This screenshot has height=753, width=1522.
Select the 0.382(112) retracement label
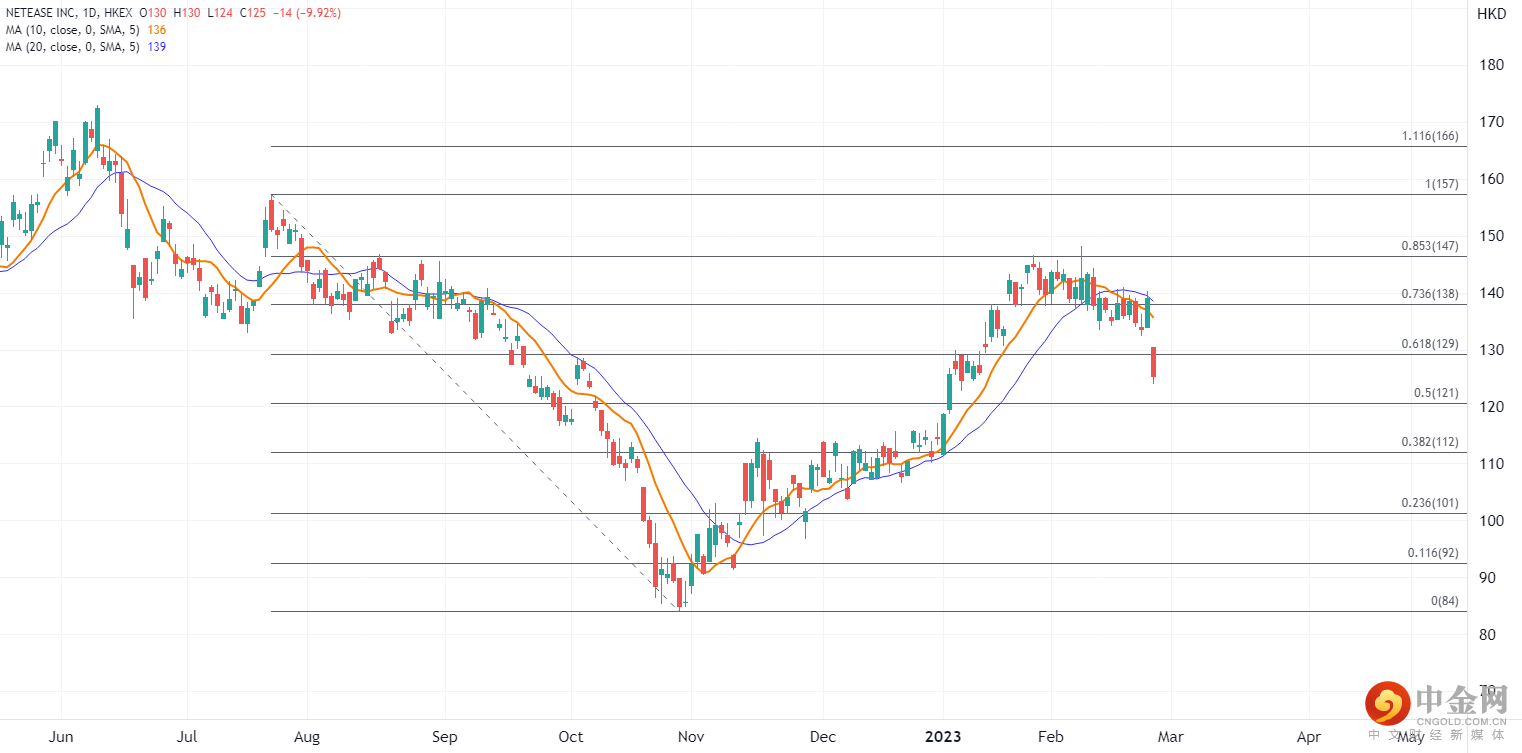pos(1431,442)
